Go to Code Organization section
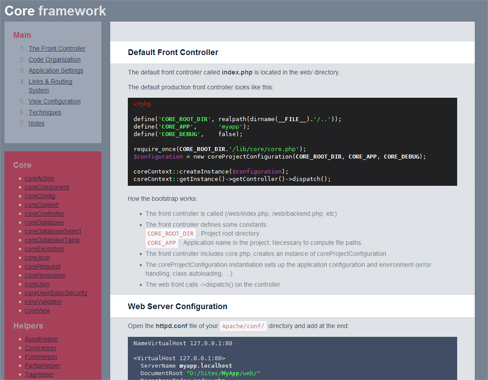Screen dimensions: 488x380 [55, 60]
